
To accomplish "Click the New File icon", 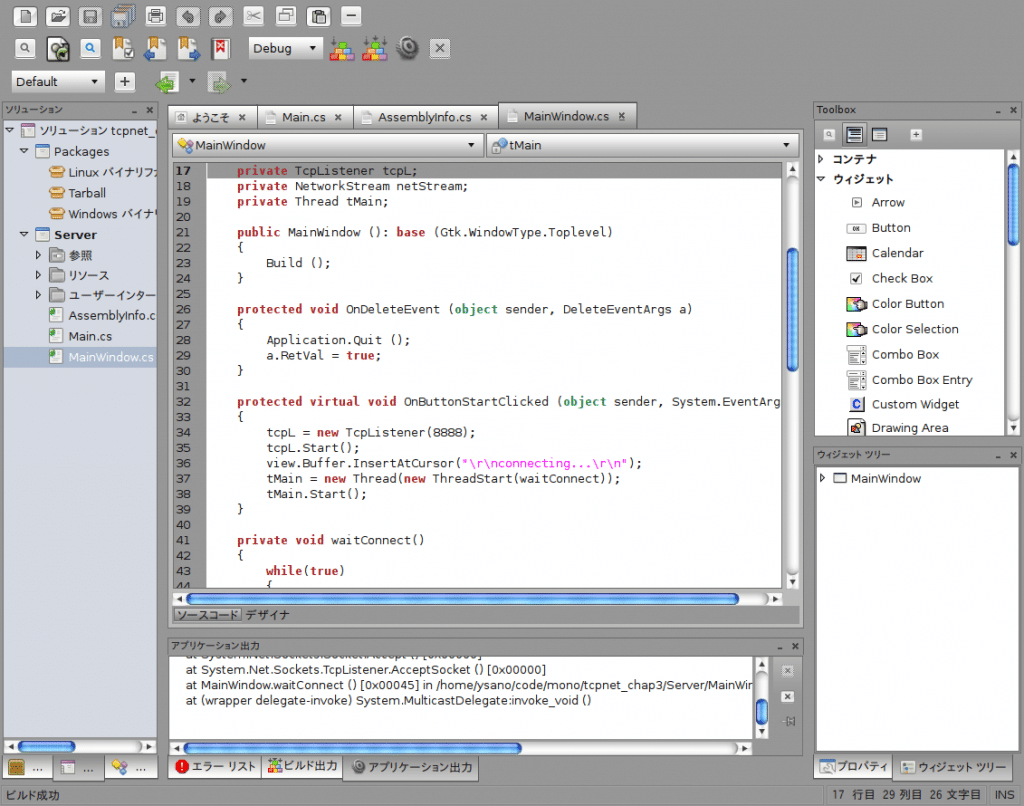I will click(26, 16).
